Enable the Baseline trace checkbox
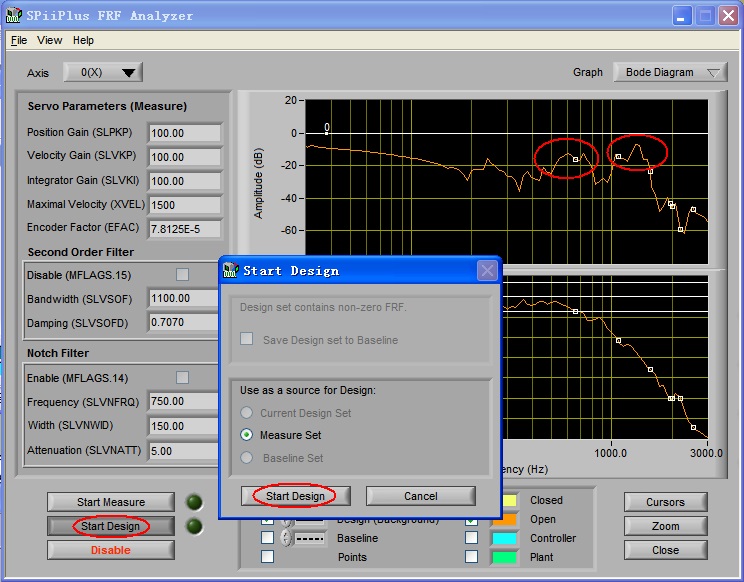744x582 pixels. pyautogui.click(x=268, y=538)
